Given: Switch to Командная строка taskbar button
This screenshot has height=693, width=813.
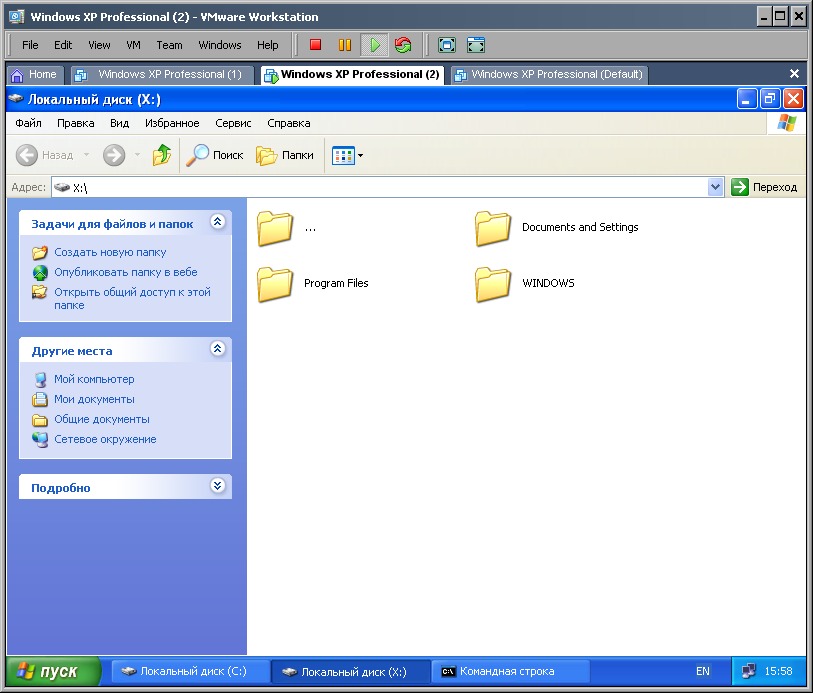Looking at the screenshot, I should (x=510, y=671).
